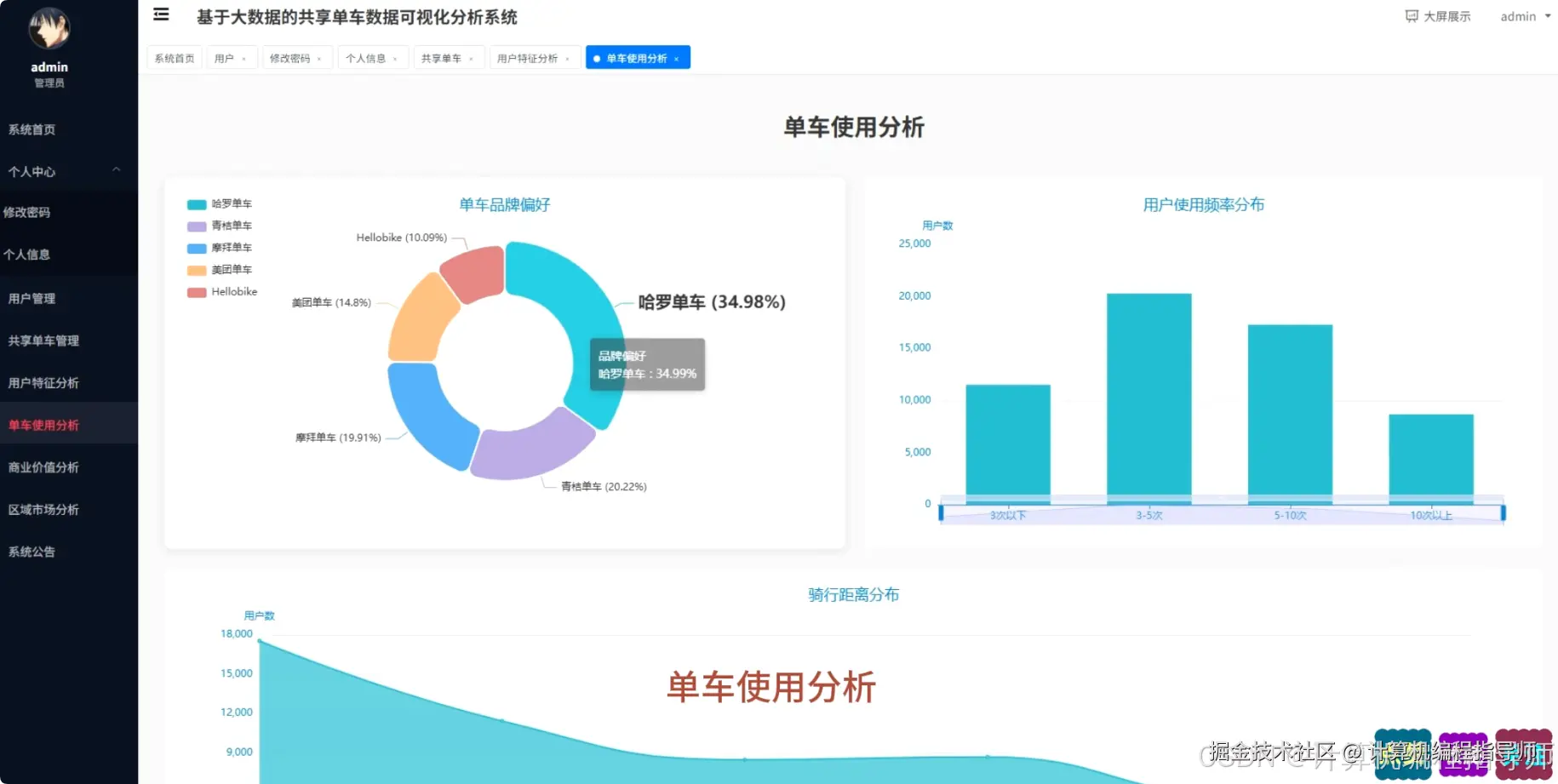Open 系统首页 in the sidebar
The image size is (1558, 784).
click(69, 129)
